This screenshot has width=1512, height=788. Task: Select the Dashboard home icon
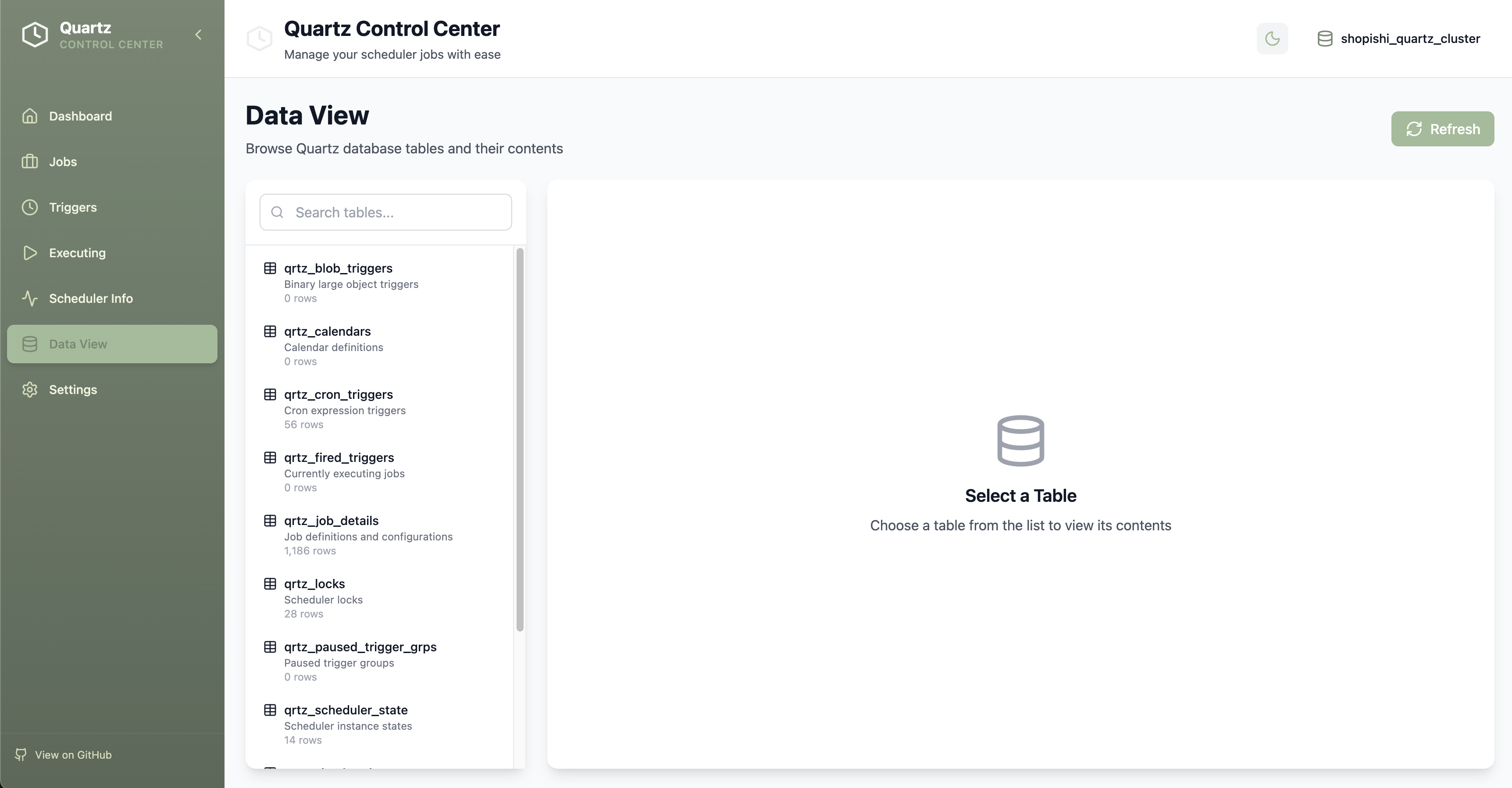point(30,116)
